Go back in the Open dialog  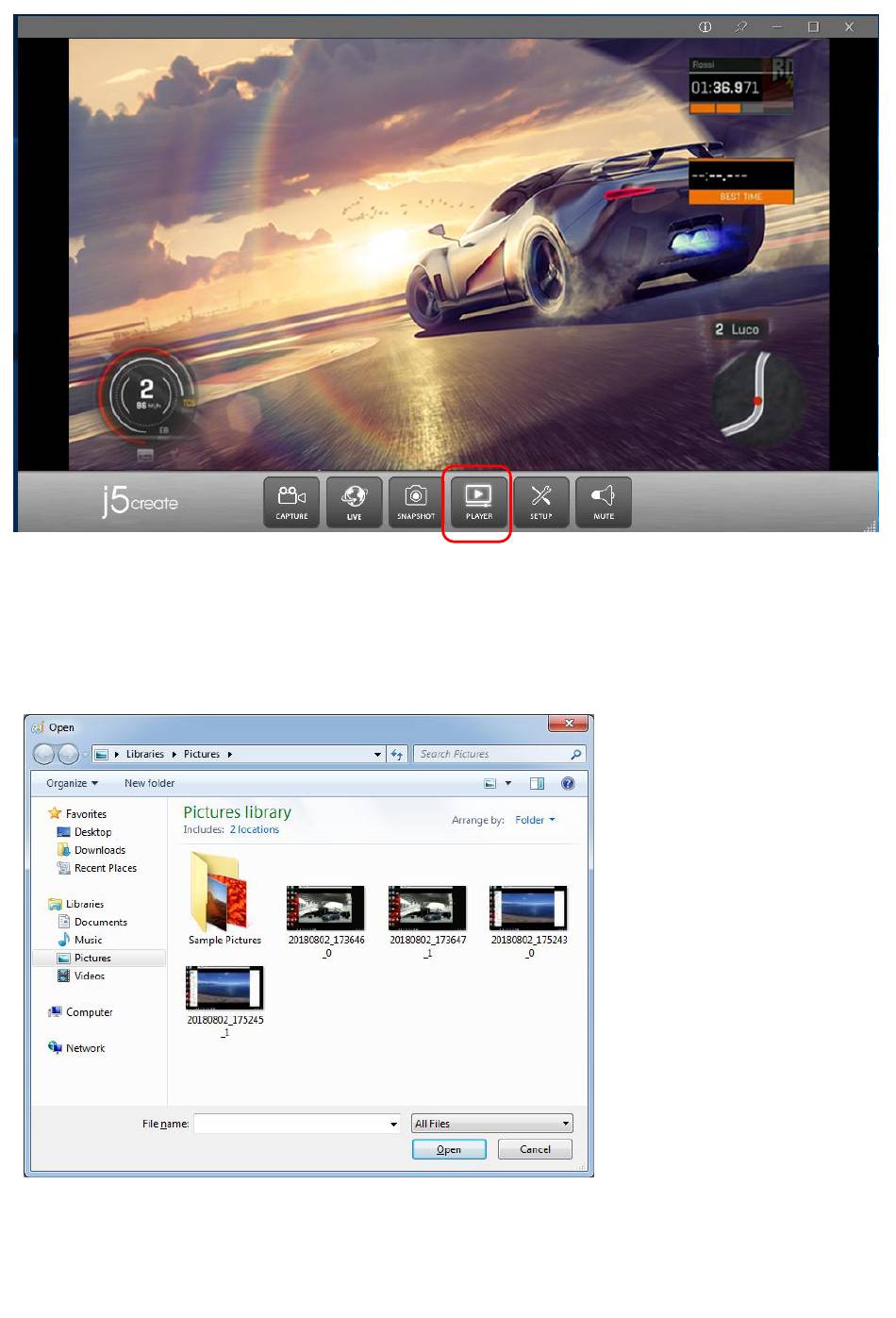tap(44, 755)
